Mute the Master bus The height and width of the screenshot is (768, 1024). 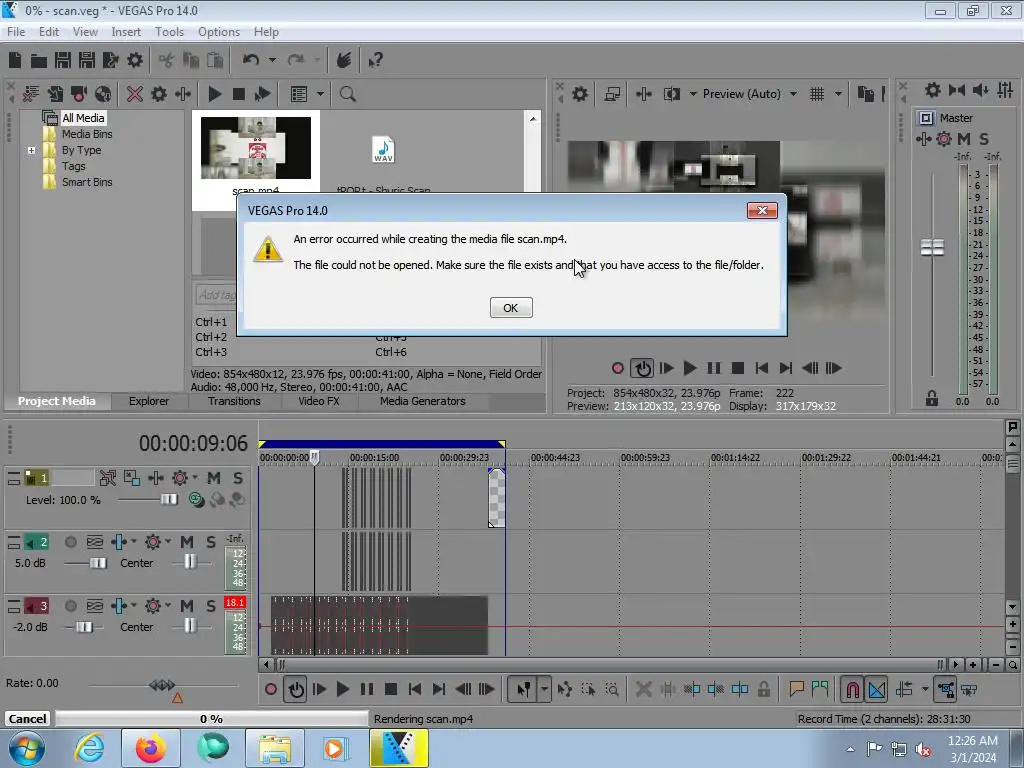(964, 138)
